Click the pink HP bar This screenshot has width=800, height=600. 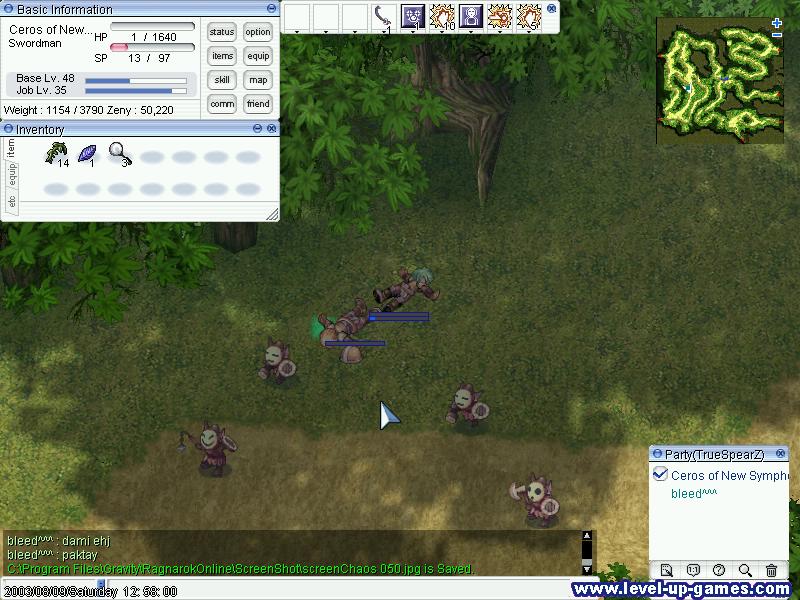coord(152,47)
